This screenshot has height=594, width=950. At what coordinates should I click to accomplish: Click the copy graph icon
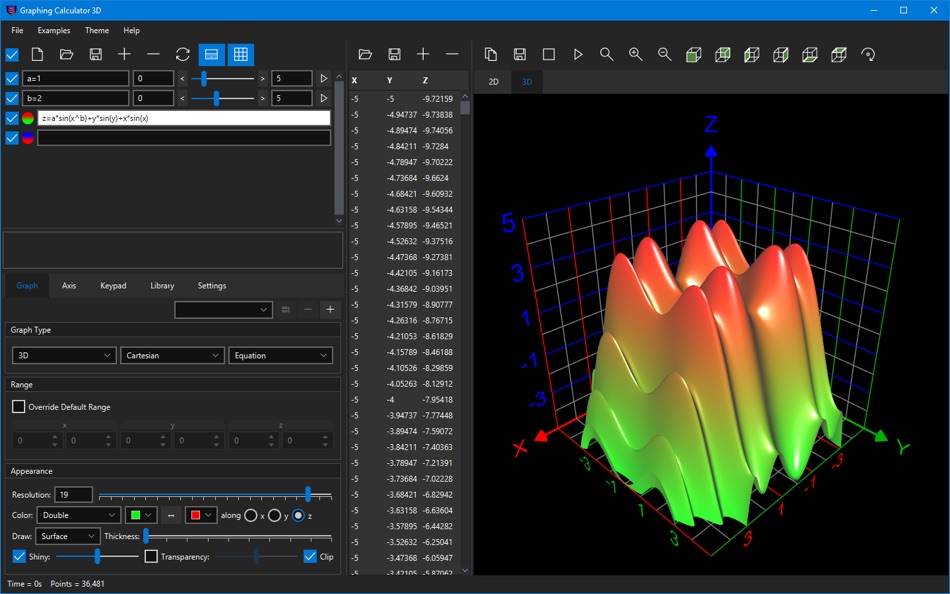tap(490, 54)
